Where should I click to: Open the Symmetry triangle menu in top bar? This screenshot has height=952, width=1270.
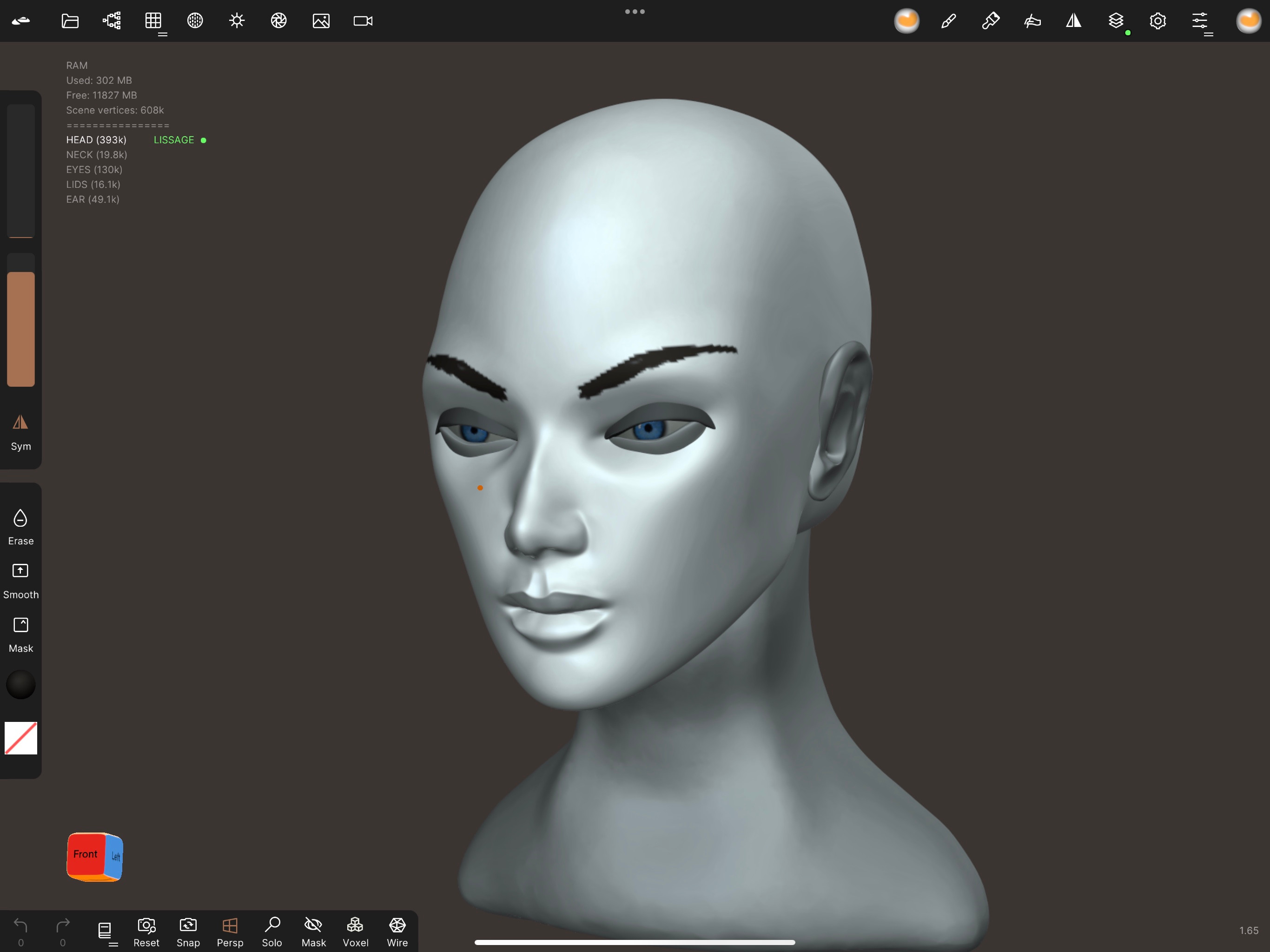click(x=1074, y=21)
